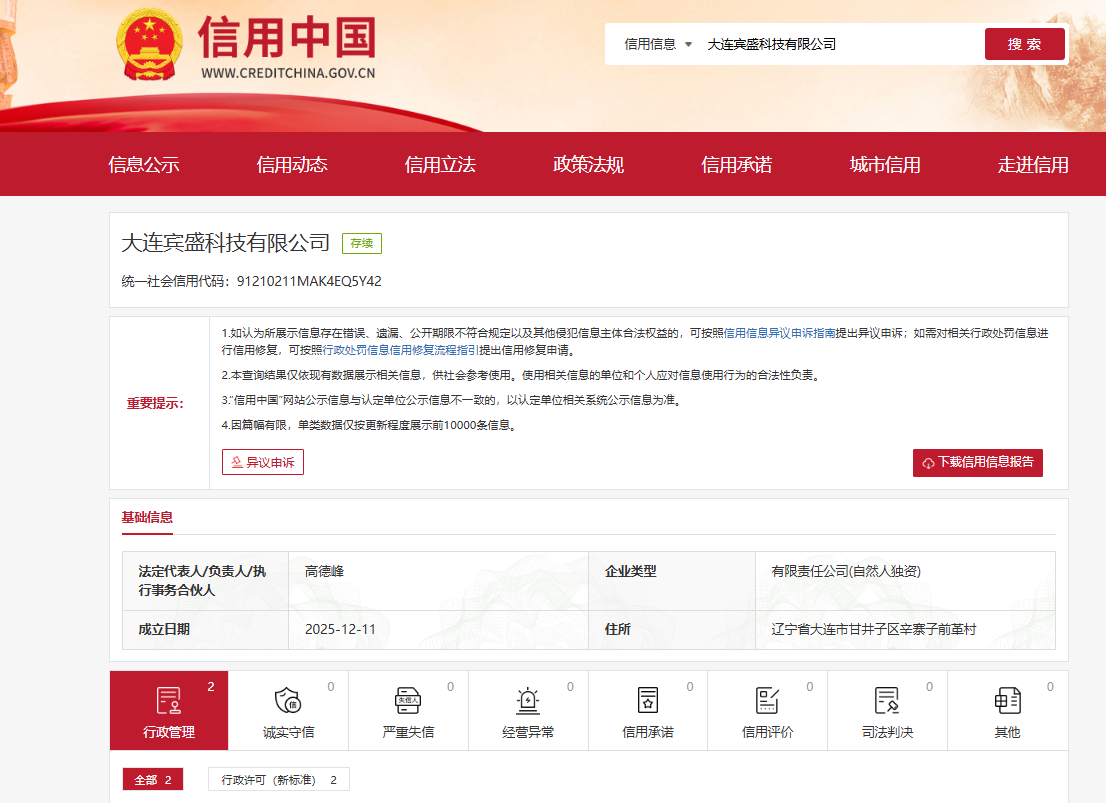This screenshot has width=1106, height=803.
Task: Select the 诚实守信 shield icon
Action: pos(288,700)
